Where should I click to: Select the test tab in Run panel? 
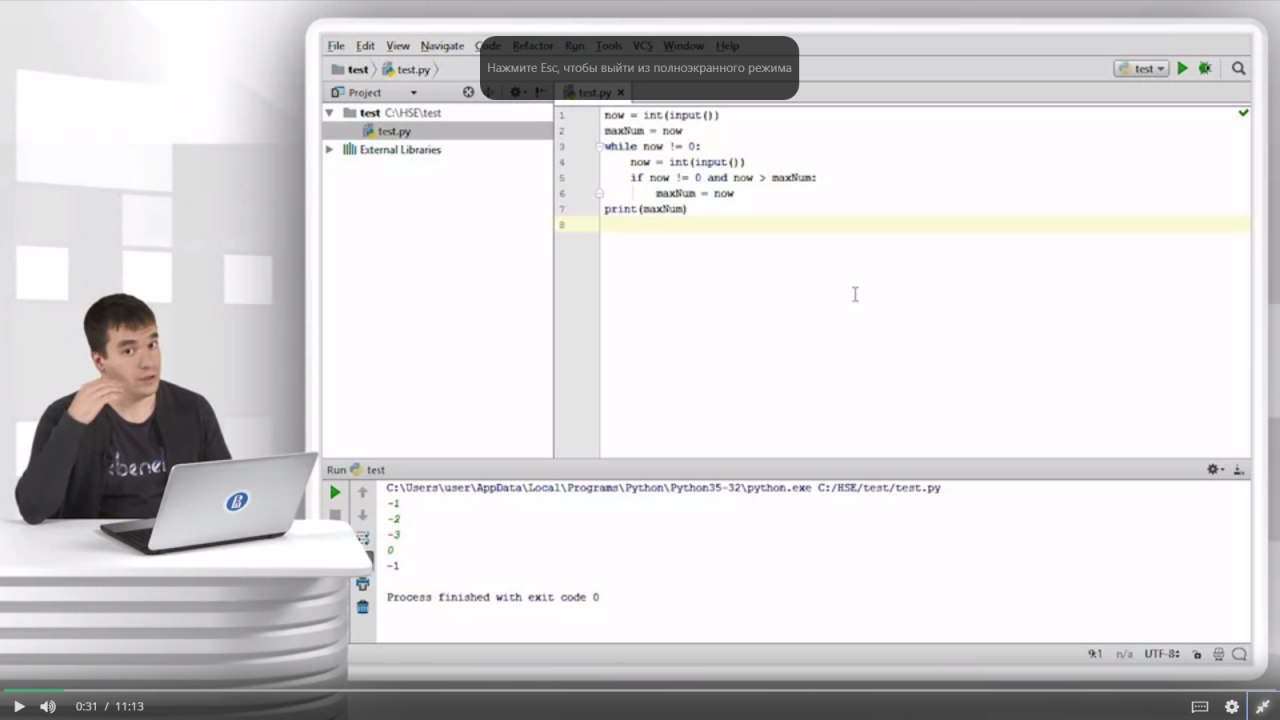pyautogui.click(x=367, y=469)
